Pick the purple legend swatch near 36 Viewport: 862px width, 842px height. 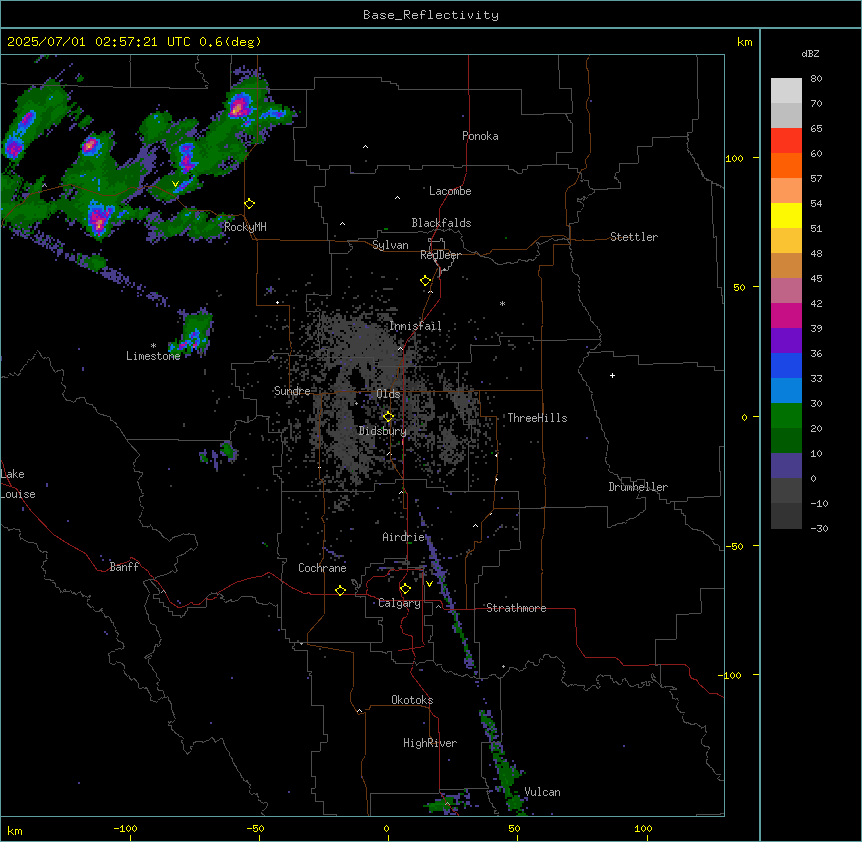tap(786, 341)
